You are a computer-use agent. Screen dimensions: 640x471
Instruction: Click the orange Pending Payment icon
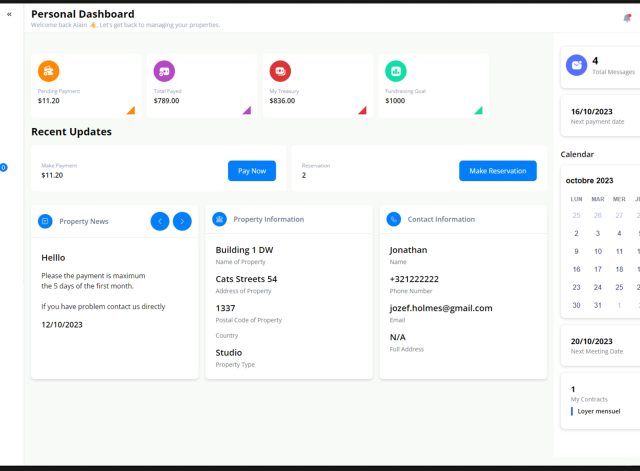[49, 71]
